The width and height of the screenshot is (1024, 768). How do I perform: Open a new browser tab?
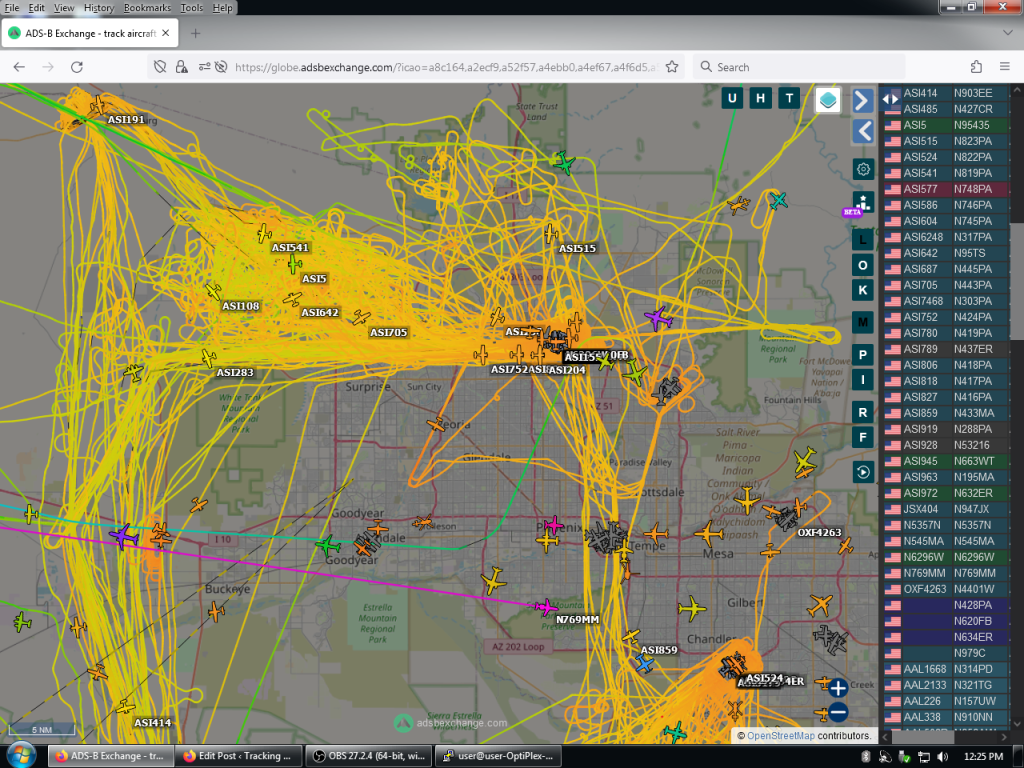(195, 33)
